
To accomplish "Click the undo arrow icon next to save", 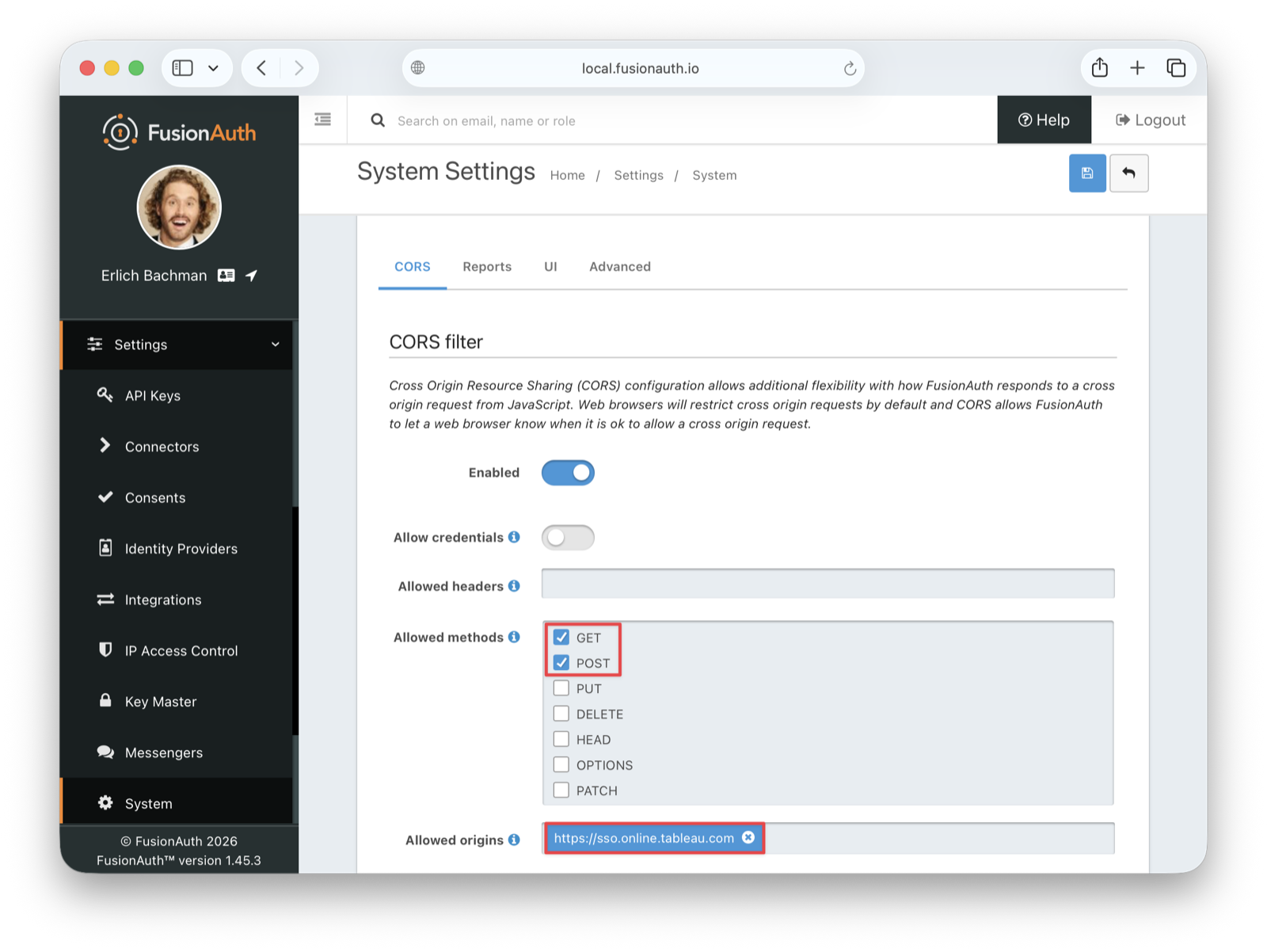I will [1129, 173].
